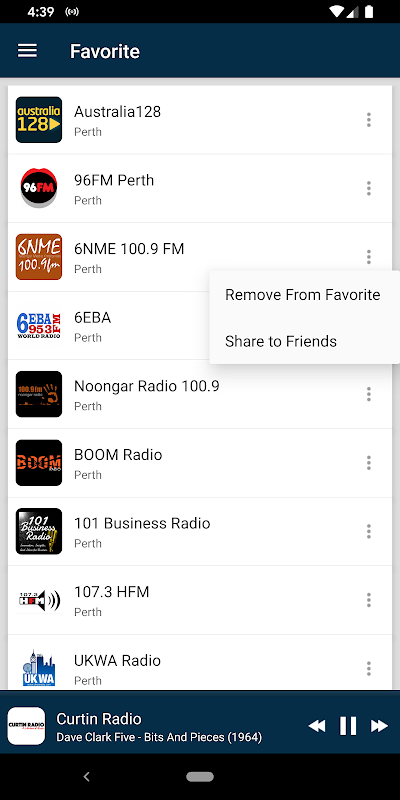Tap the Australia128 station logo
The width and height of the screenshot is (400, 800).
(39, 120)
